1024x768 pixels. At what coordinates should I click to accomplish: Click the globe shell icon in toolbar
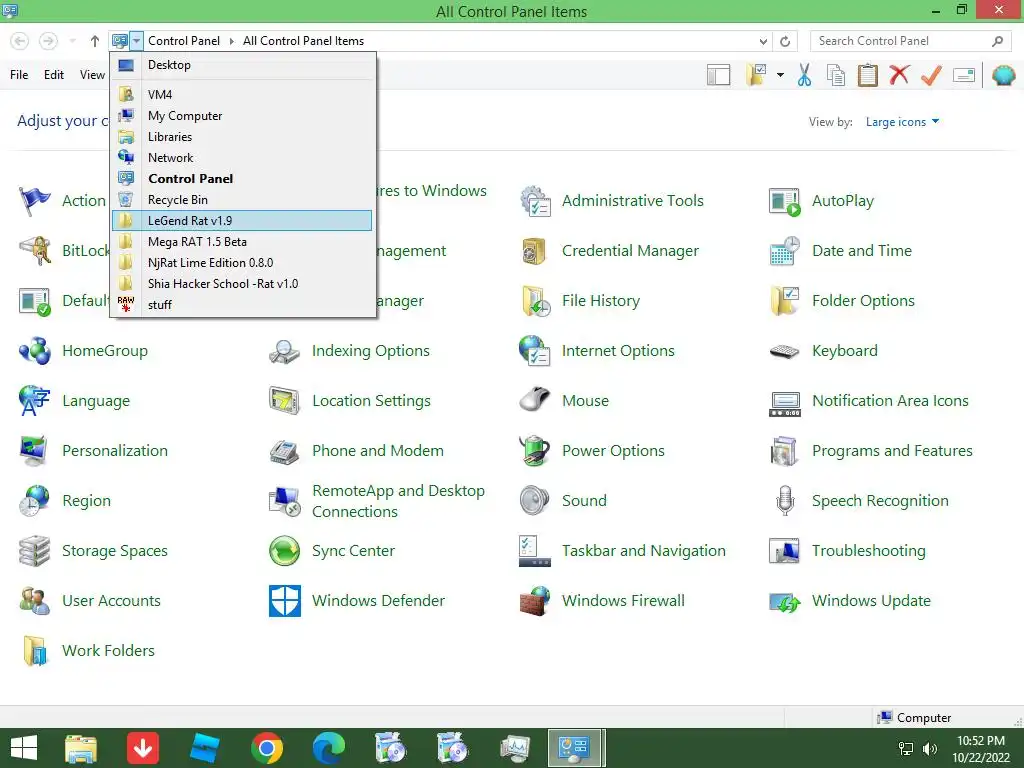(x=1003, y=75)
